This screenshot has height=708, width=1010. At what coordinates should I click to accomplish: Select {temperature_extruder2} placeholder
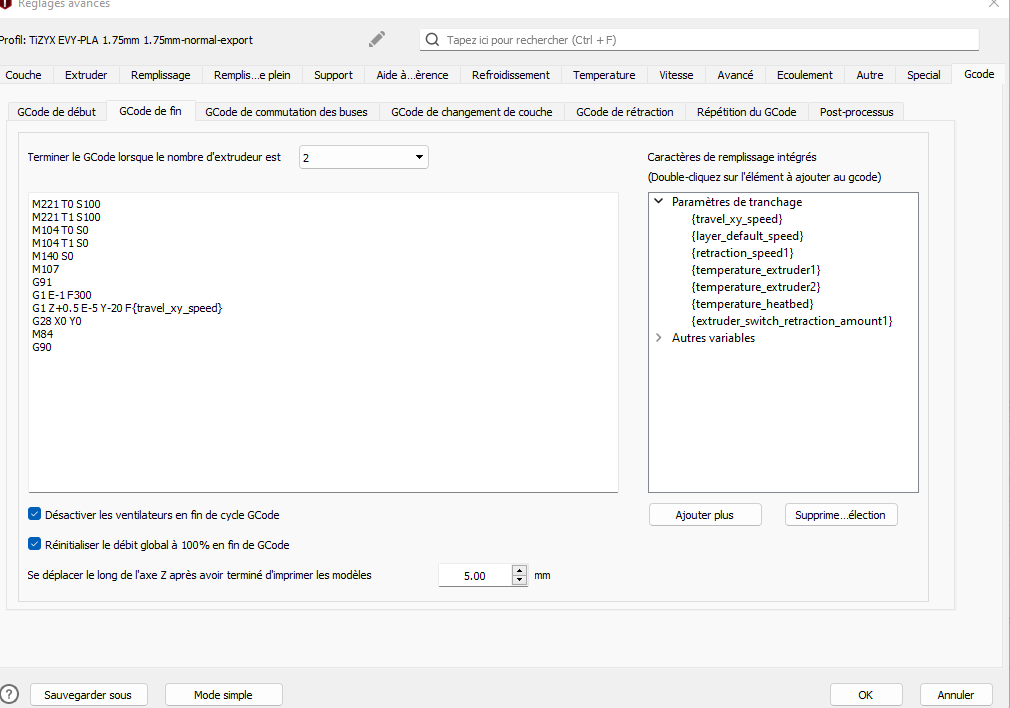pos(756,287)
